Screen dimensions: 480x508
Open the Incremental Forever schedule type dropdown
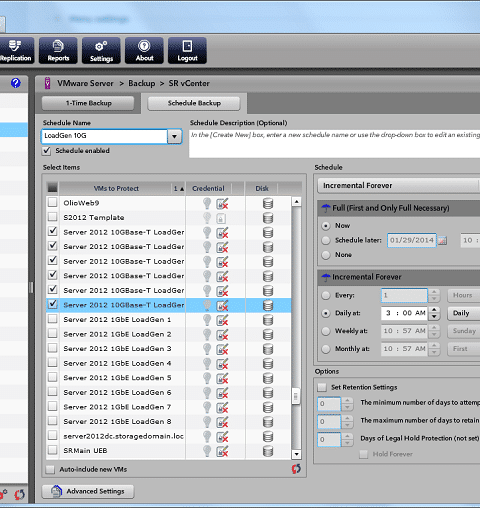[x=399, y=186]
